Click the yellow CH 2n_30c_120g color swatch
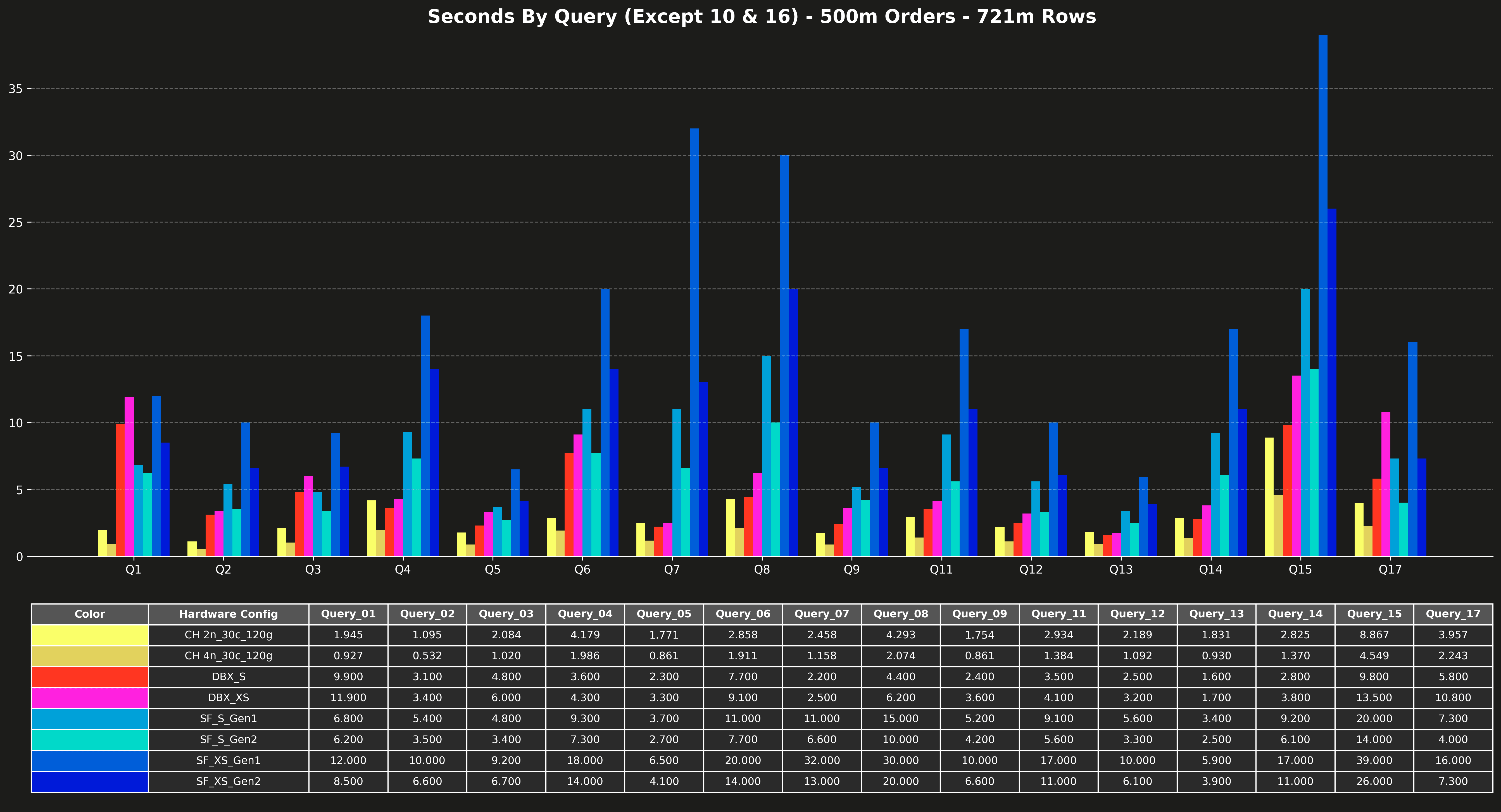The height and width of the screenshot is (812, 1501). [x=90, y=635]
